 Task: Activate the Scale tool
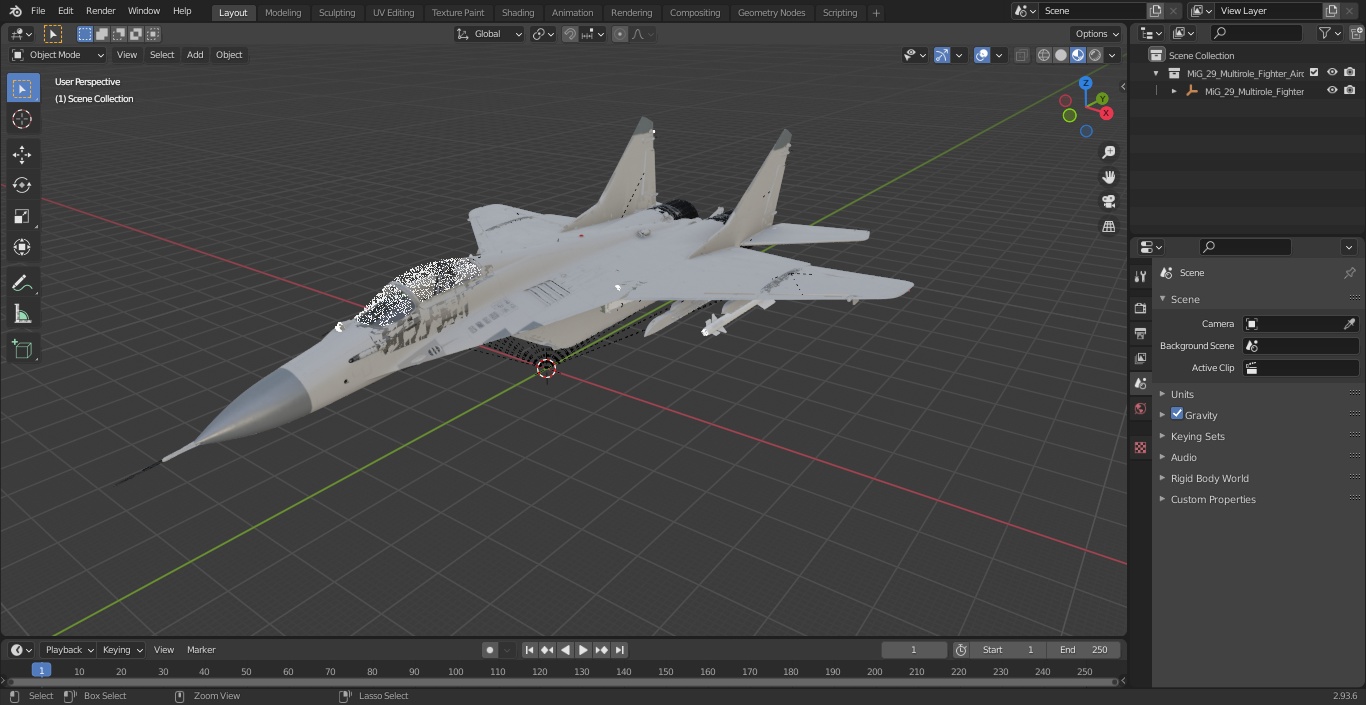[22, 216]
